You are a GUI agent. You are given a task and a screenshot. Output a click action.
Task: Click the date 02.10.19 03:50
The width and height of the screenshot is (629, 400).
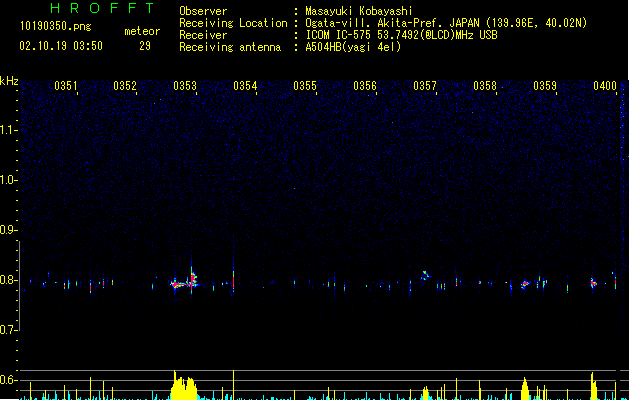pos(61,46)
